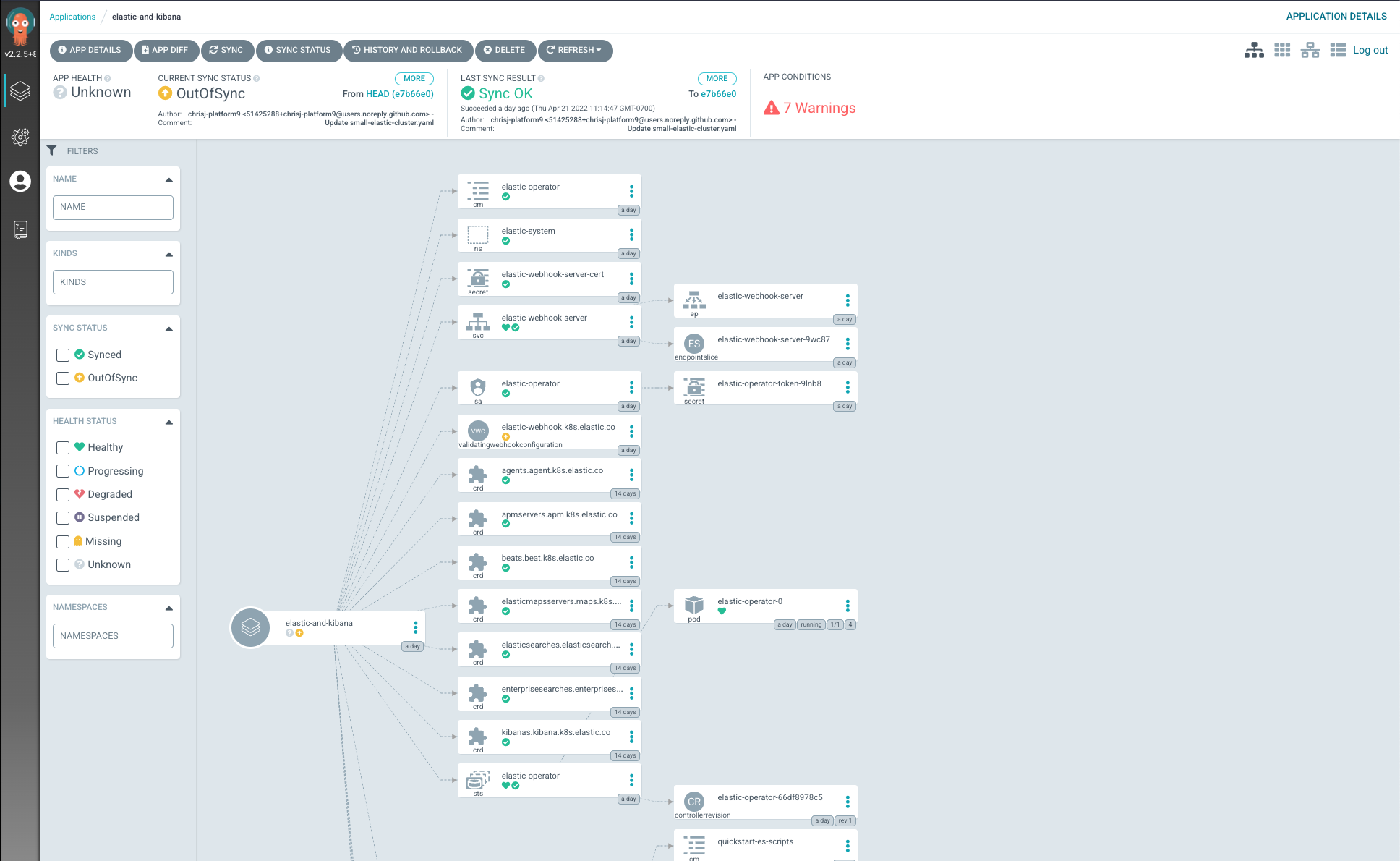Viewport: 1400px width, 861px height.
Task: Check the Suspended filter checkbox
Action: [x=63, y=518]
